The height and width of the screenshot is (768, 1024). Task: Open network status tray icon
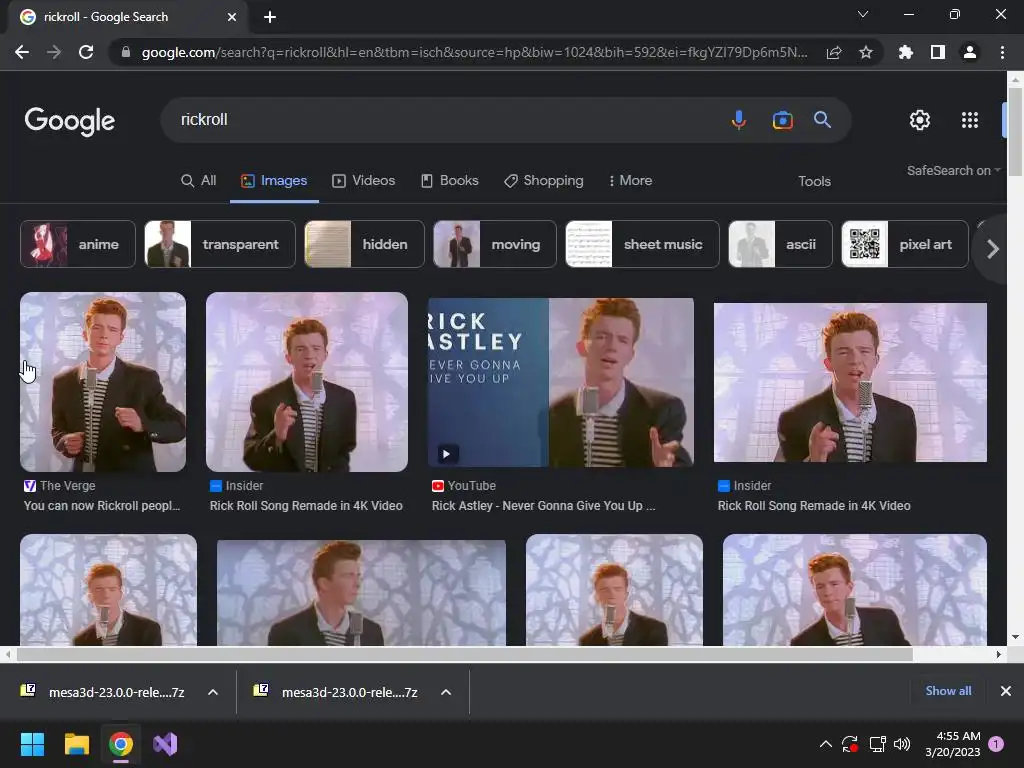[x=877, y=744]
